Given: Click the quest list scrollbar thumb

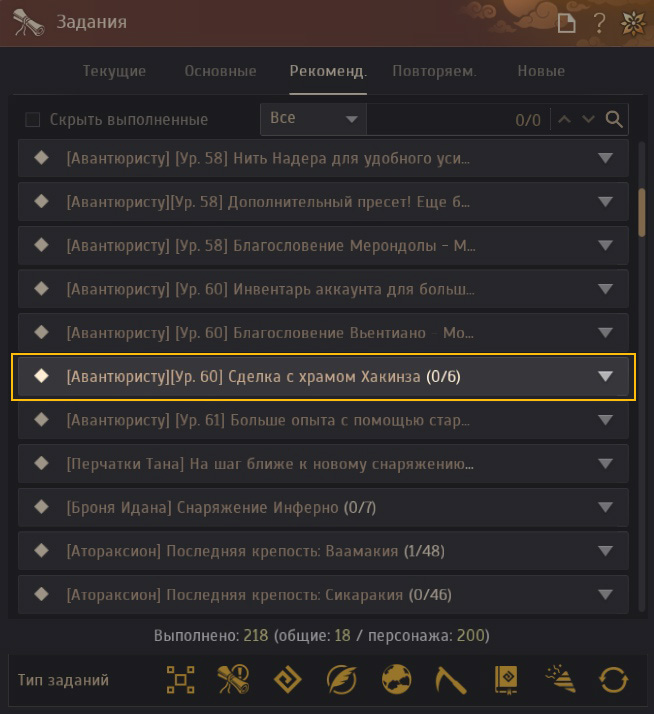Looking at the screenshot, I should click(642, 210).
